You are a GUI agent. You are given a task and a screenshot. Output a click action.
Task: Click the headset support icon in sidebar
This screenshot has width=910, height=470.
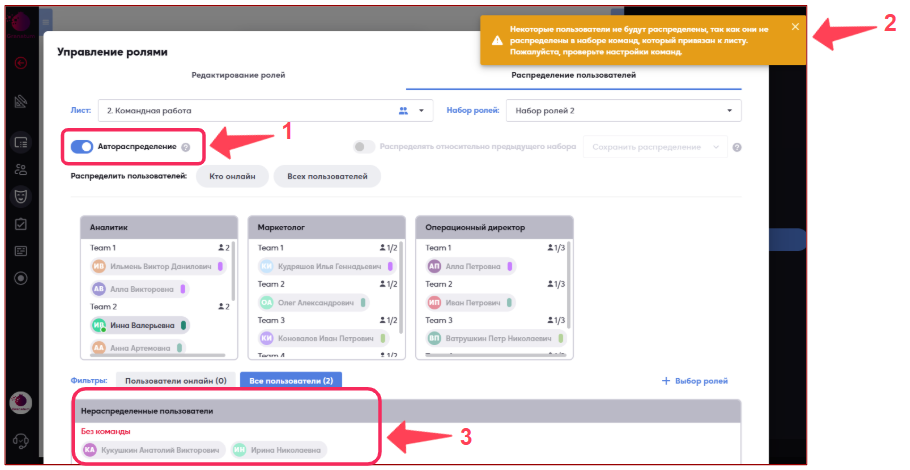coord(20,441)
